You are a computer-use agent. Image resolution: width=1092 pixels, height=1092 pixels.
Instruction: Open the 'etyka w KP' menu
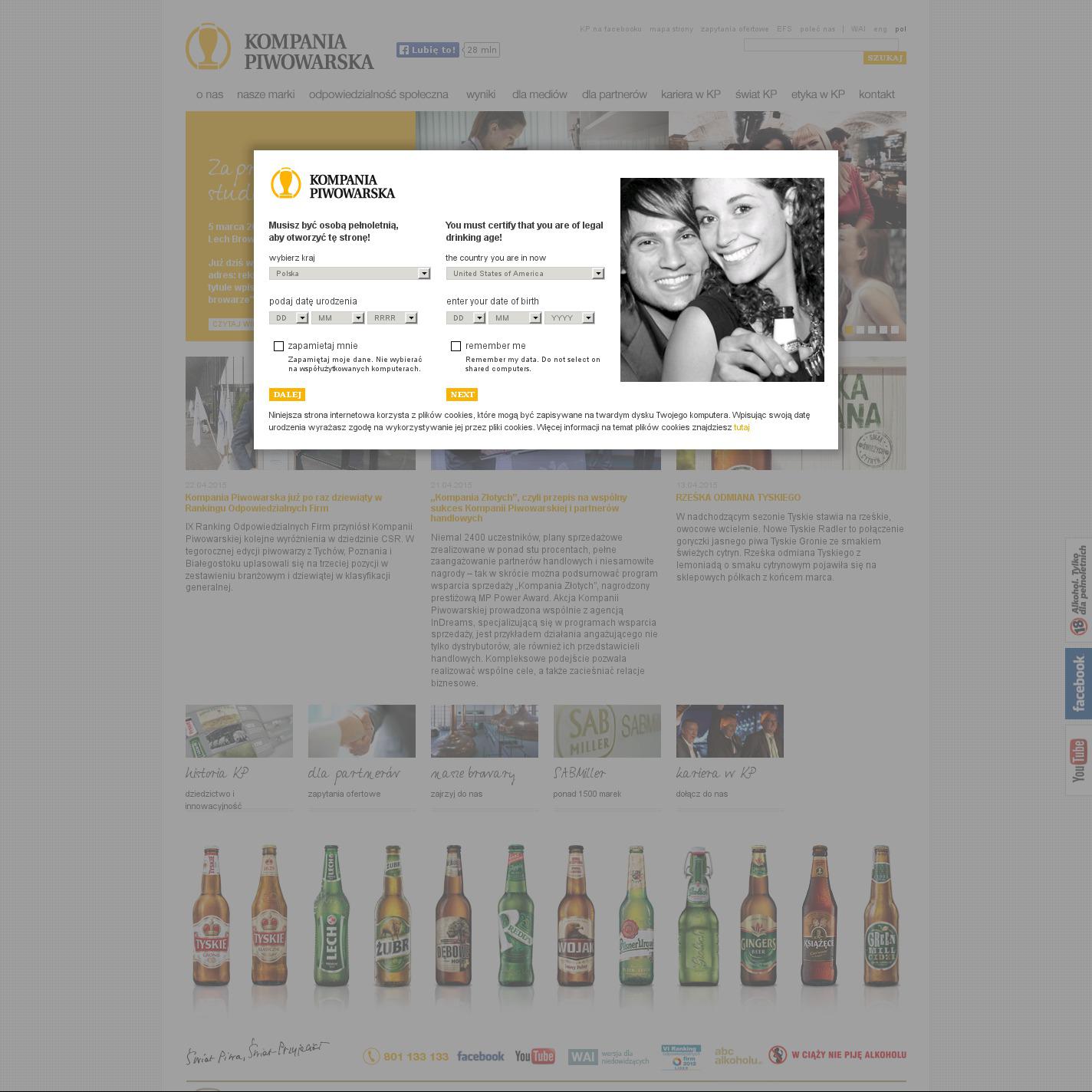(x=818, y=94)
